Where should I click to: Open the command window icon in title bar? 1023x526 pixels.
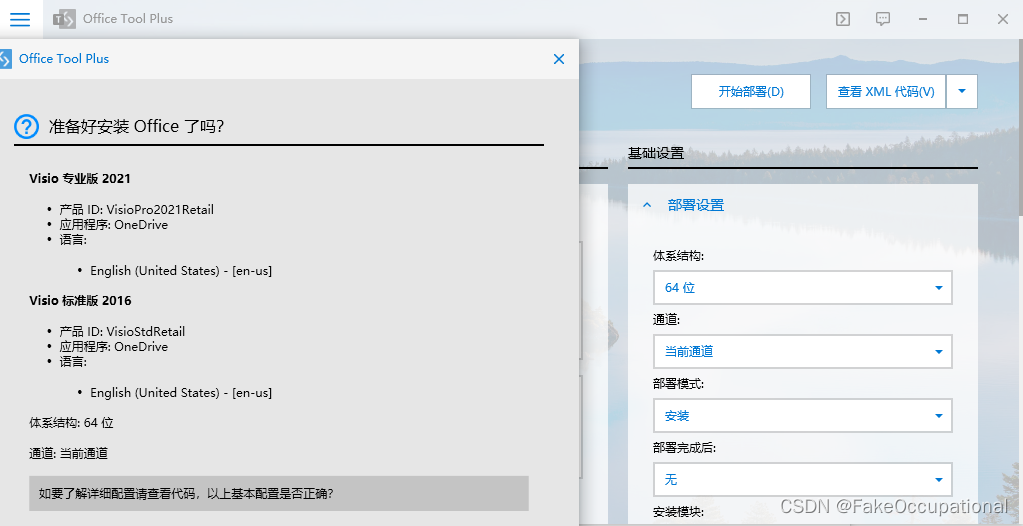843,19
